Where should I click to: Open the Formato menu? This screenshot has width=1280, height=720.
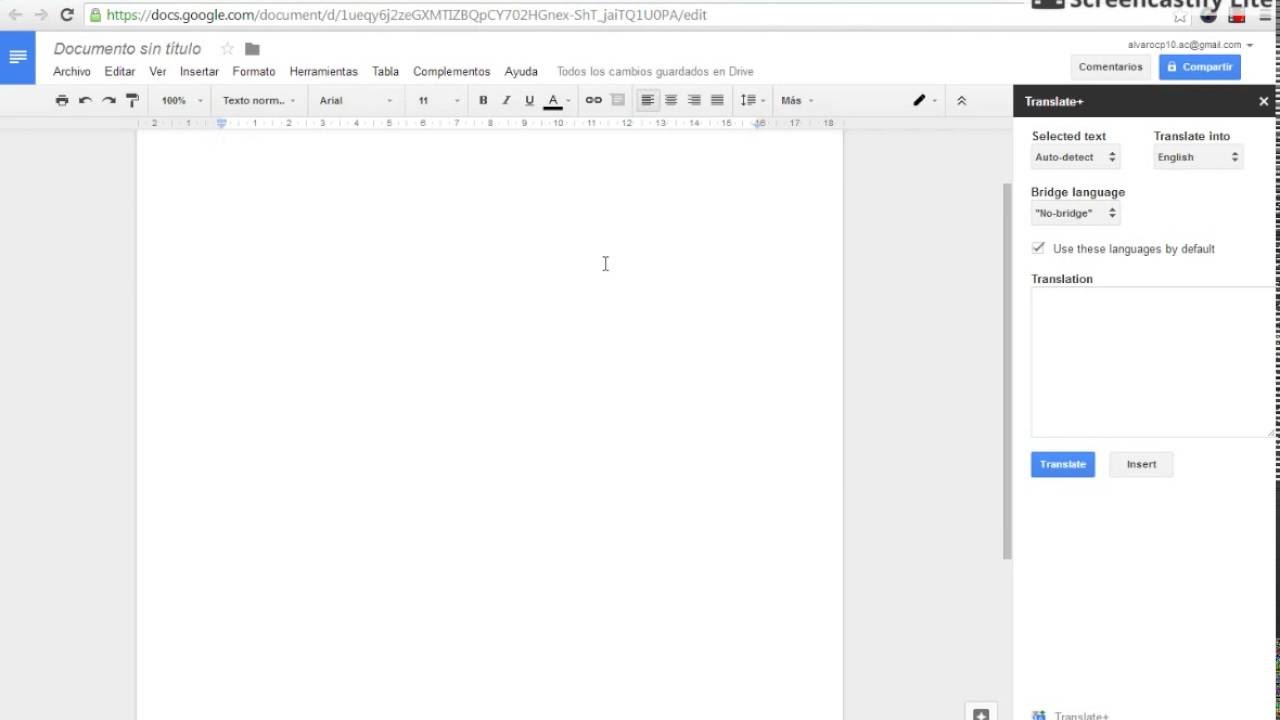click(x=254, y=72)
